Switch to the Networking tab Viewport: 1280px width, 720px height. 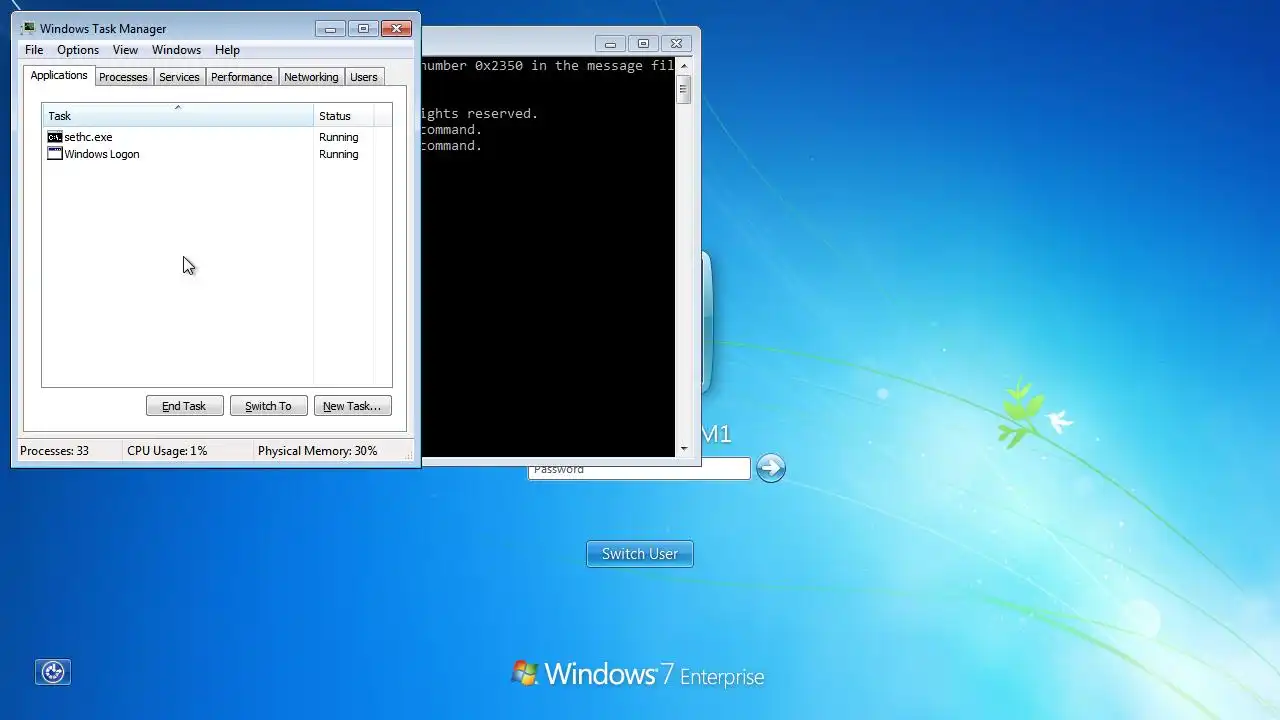click(311, 77)
